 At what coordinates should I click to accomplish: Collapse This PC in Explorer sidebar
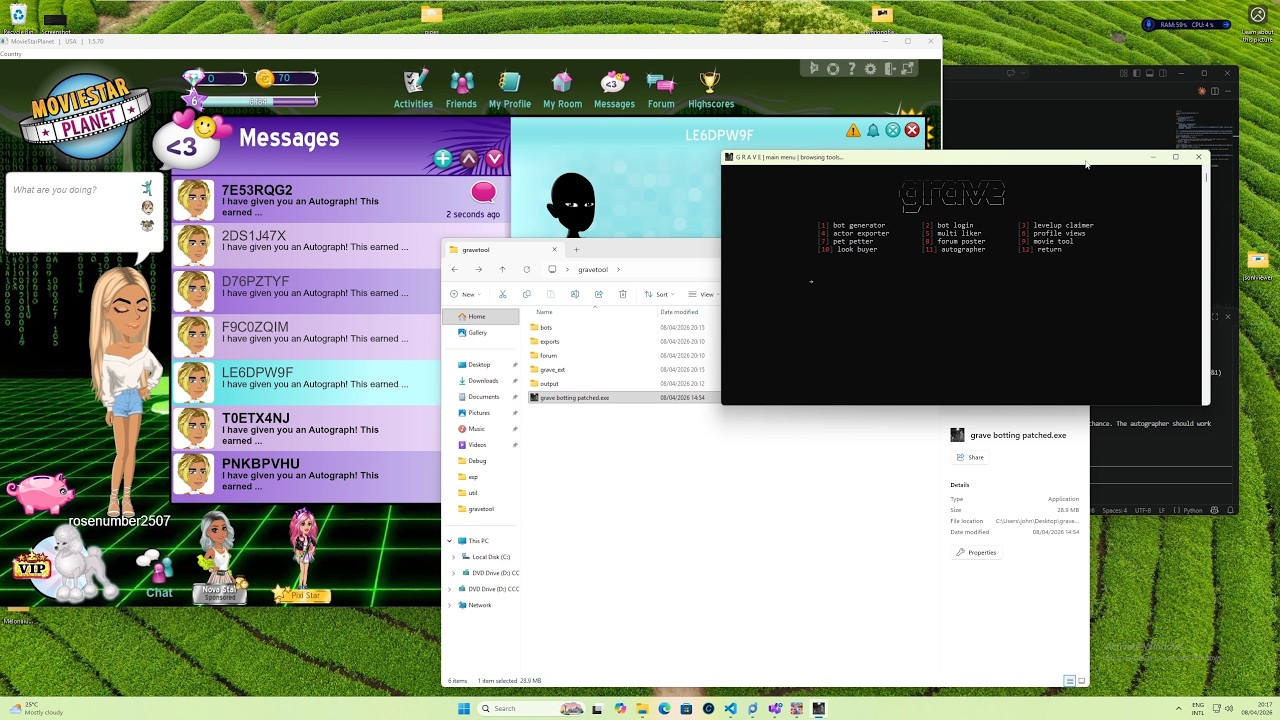tap(450, 541)
